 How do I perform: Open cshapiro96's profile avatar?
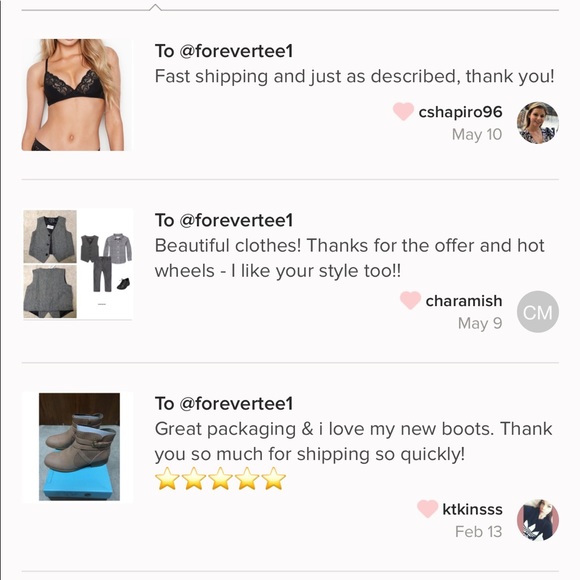(537, 123)
